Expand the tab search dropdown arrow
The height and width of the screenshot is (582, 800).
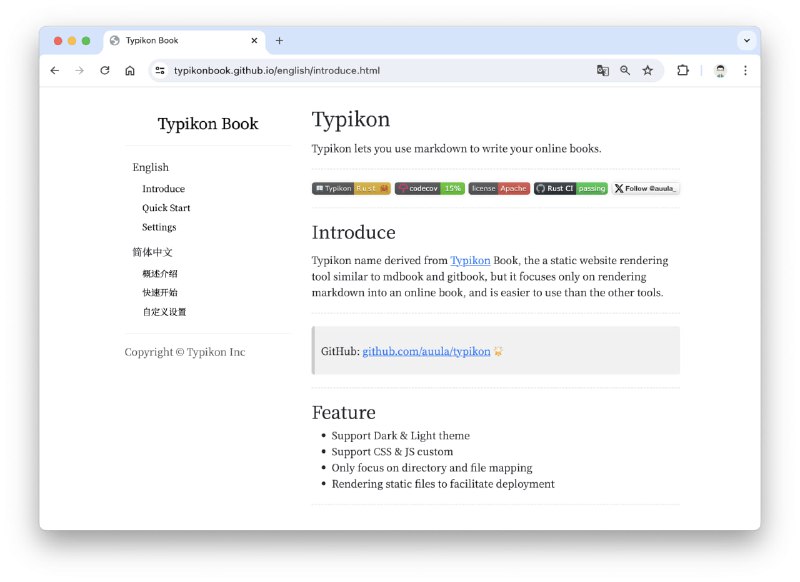pos(745,41)
